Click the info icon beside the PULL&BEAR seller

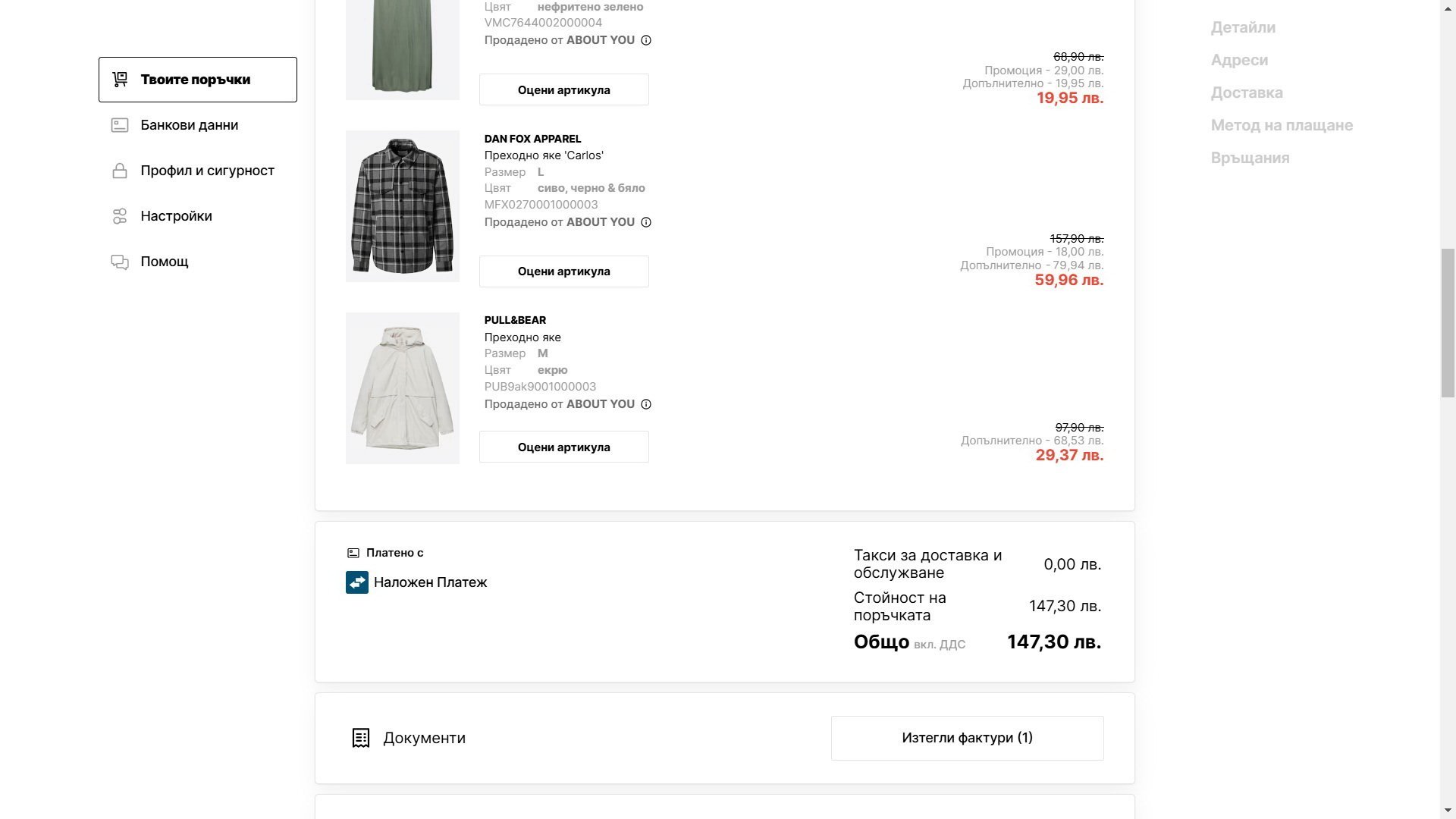(x=646, y=404)
